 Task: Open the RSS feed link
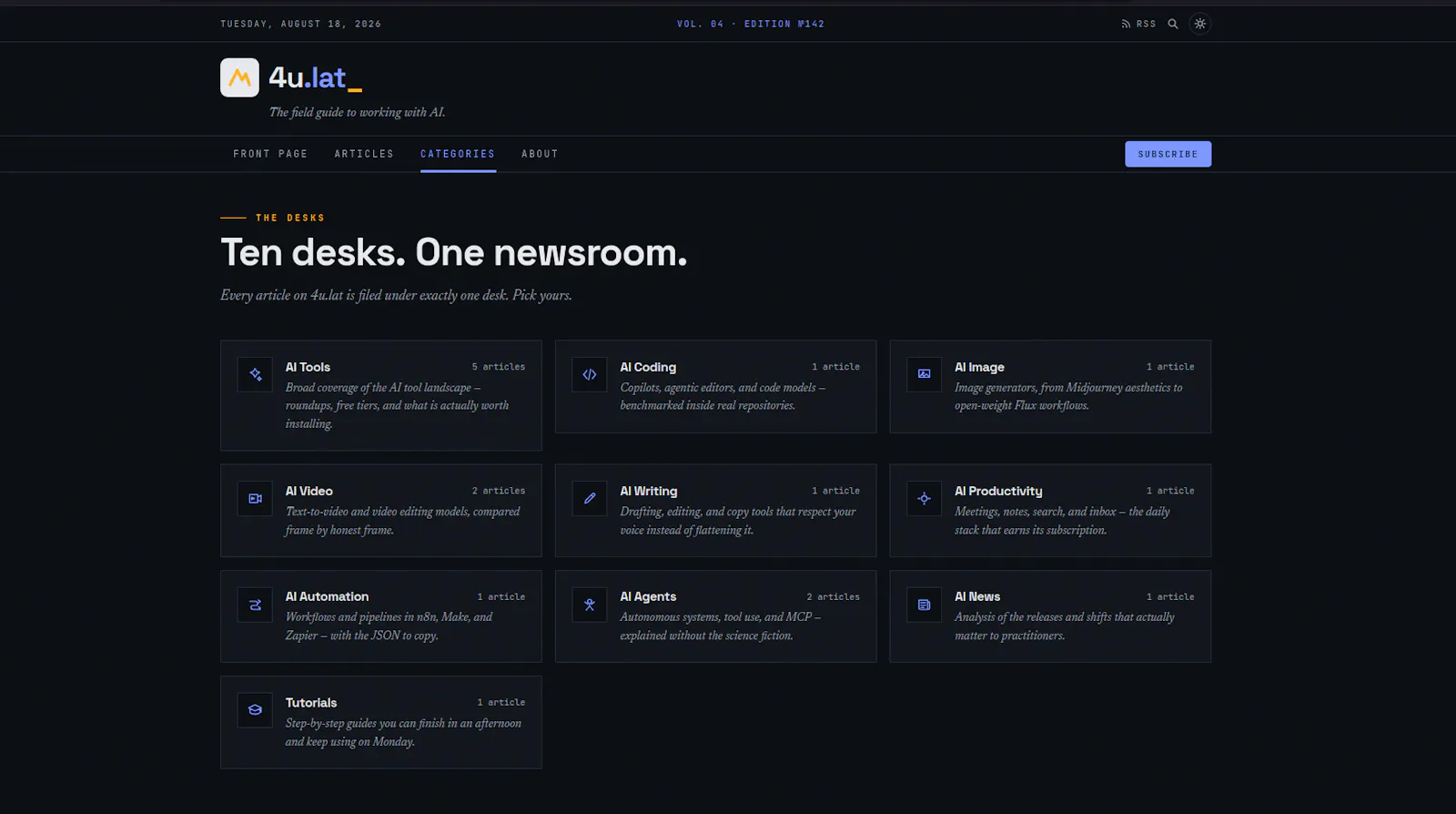point(1138,24)
